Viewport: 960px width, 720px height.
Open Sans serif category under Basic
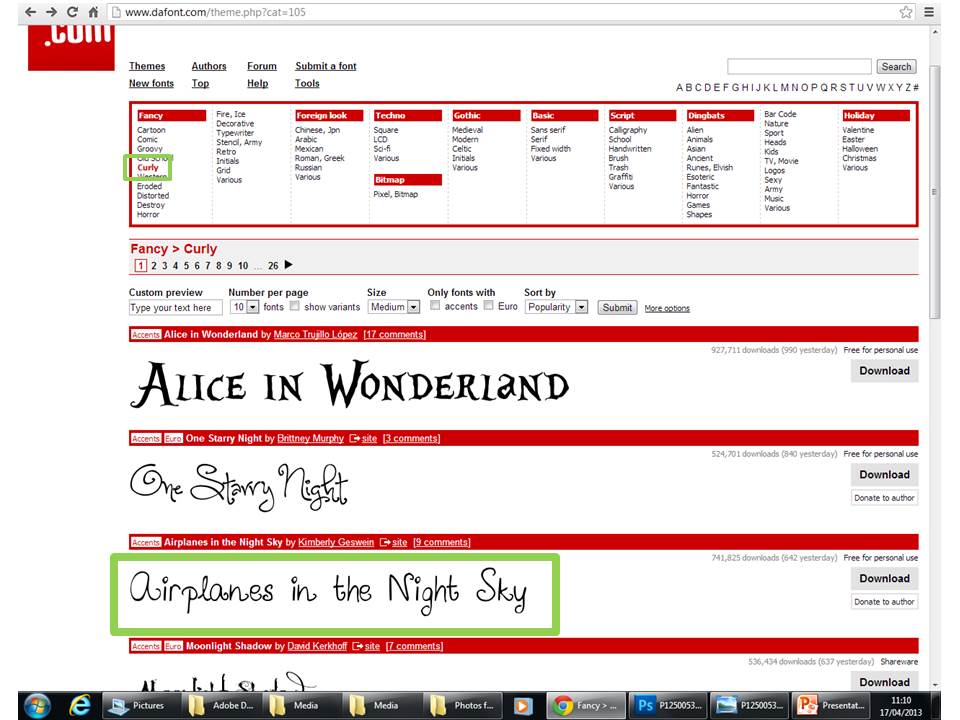[548, 130]
